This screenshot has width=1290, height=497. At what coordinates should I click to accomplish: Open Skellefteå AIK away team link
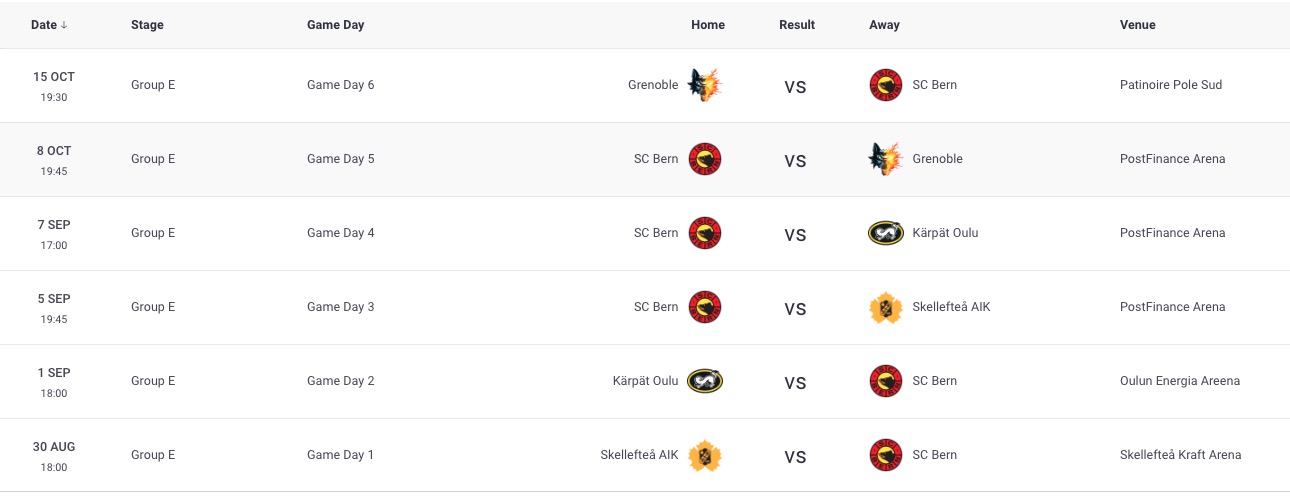click(x=951, y=307)
